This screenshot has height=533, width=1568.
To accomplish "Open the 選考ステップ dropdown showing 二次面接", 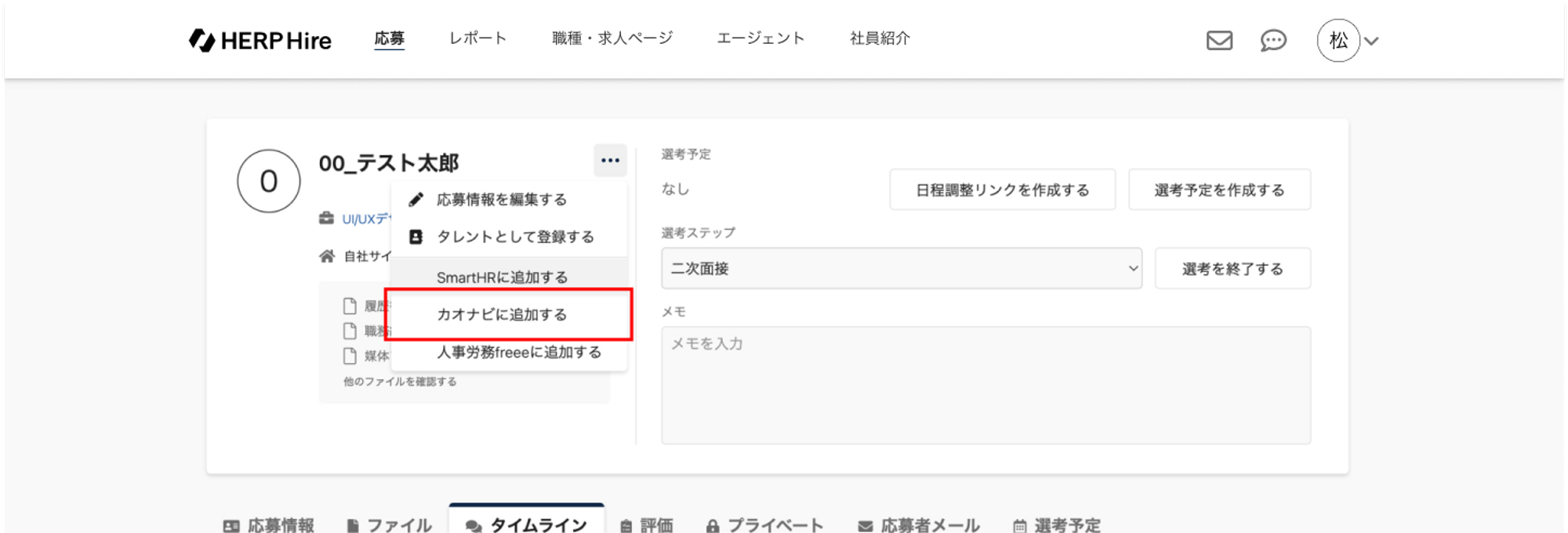I will click(x=902, y=269).
